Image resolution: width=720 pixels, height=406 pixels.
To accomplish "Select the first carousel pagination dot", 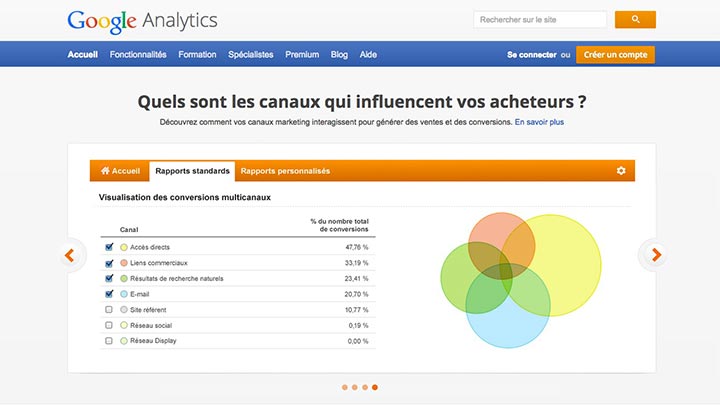I will (x=345, y=387).
